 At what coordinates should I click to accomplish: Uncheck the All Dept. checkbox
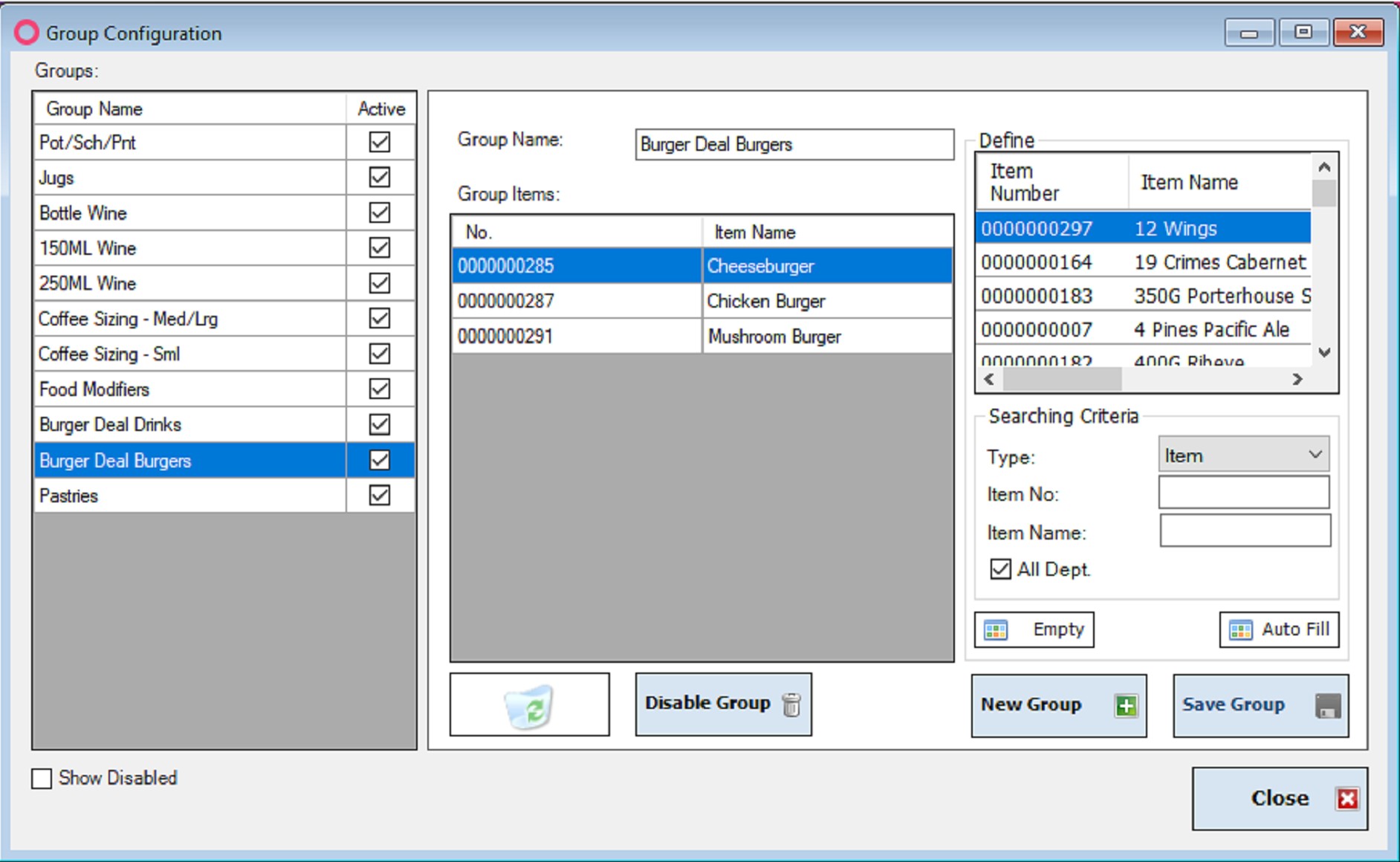coord(1000,569)
